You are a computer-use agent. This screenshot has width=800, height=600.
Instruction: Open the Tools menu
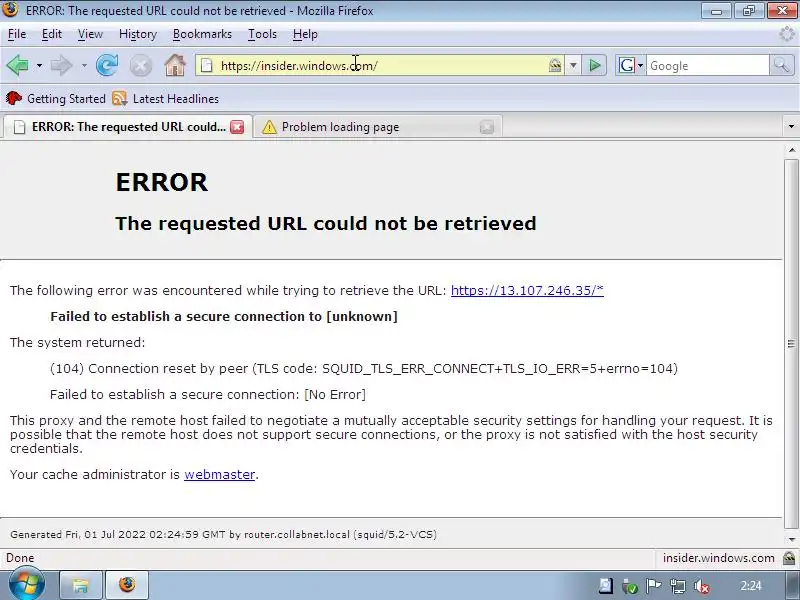[262, 34]
